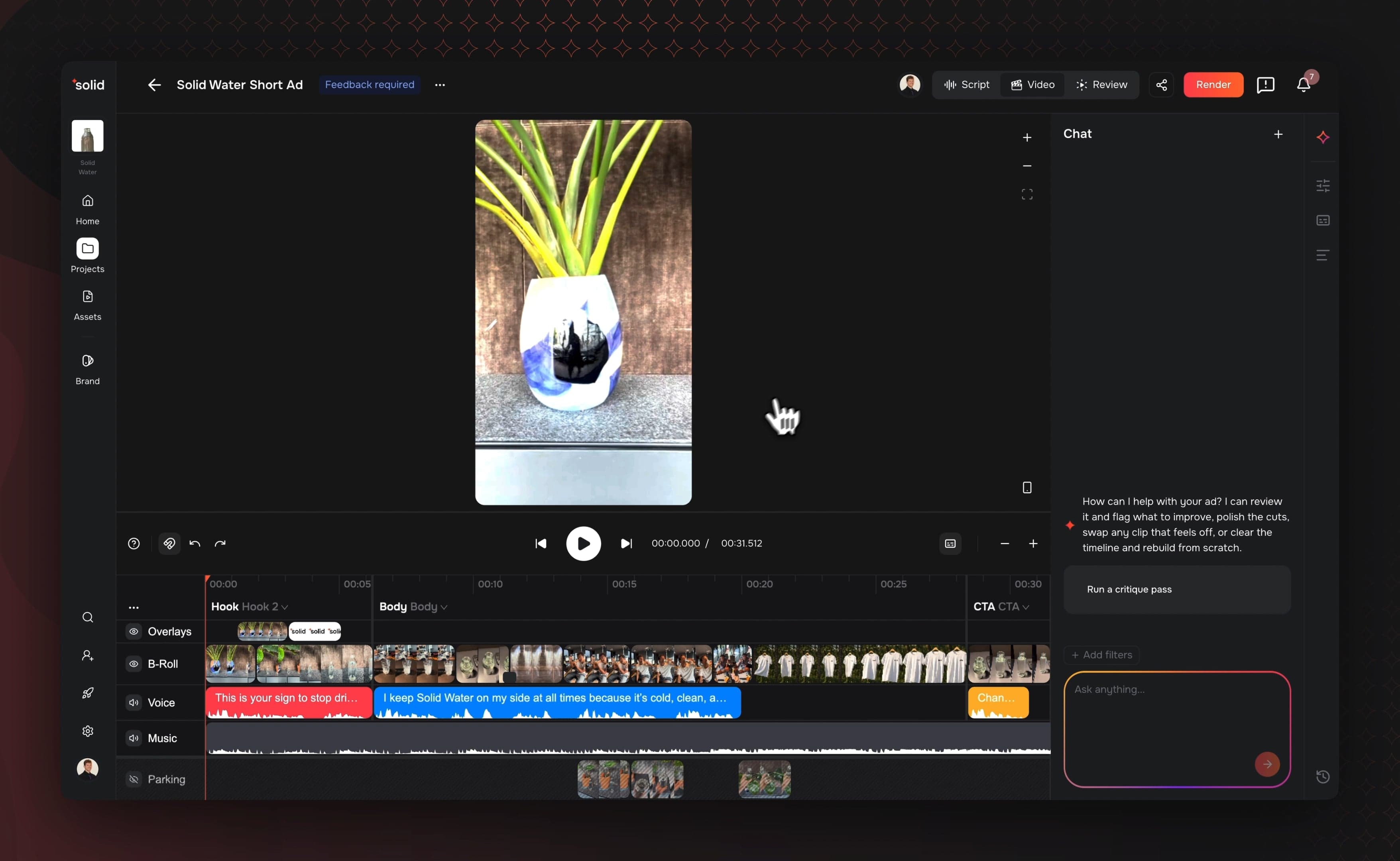This screenshot has height=861, width=1400.
Task: Zoom out the timeline
Action: point(1004,543)
